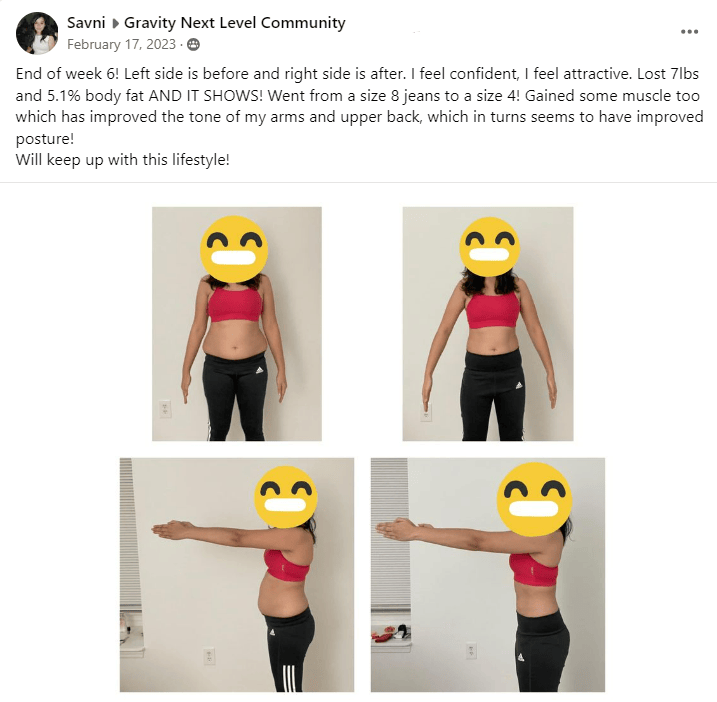The width and height of the screenshot is (717, 702).
Task: Click the wall outlet in bottom-left photo
Action: coord(209,656)
